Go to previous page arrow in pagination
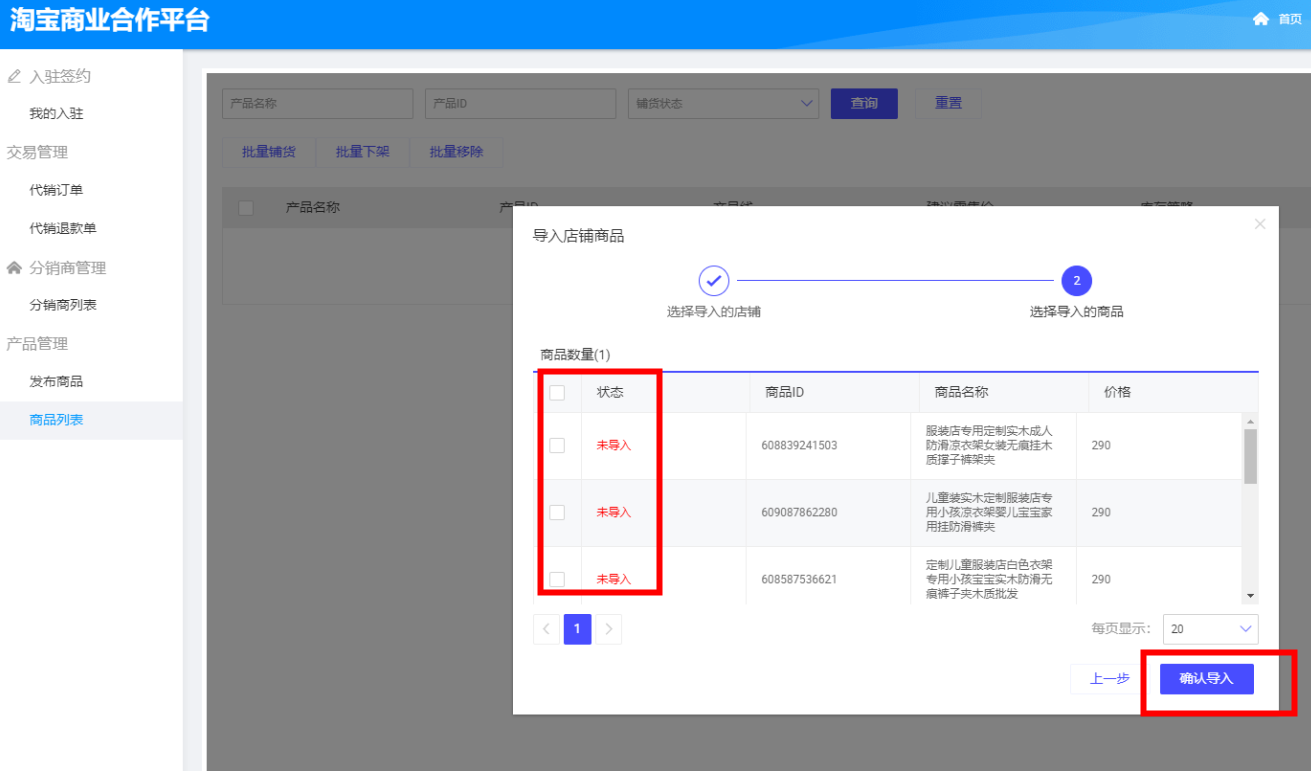Image resolution: width=1311 pixels, height=771 pixels. [547, 629]
